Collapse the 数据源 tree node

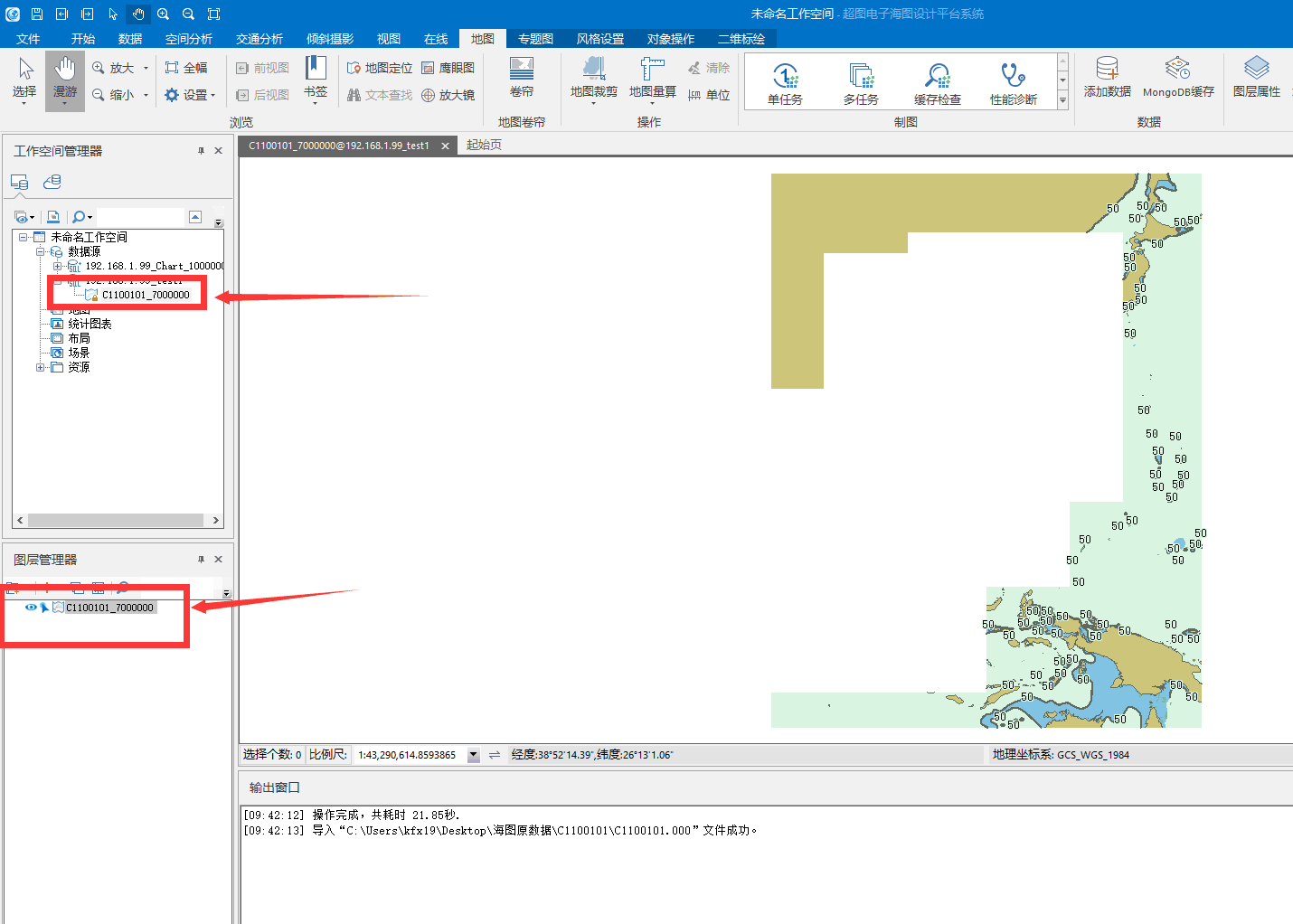[40, 251]
